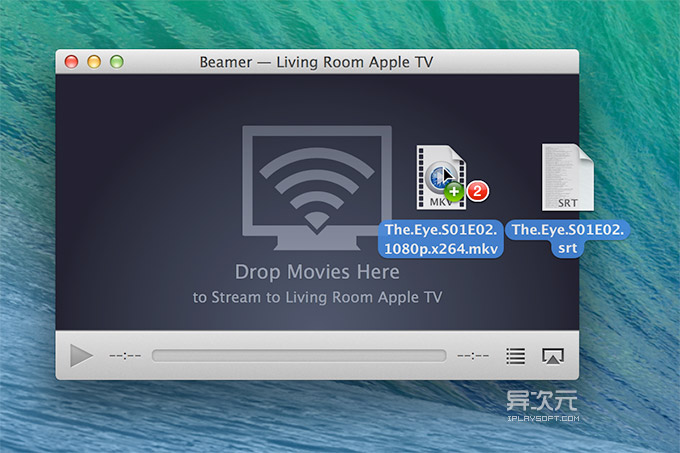Open the playlist view icon
Screen dimensions: 680x453
(x=515, y=355)
